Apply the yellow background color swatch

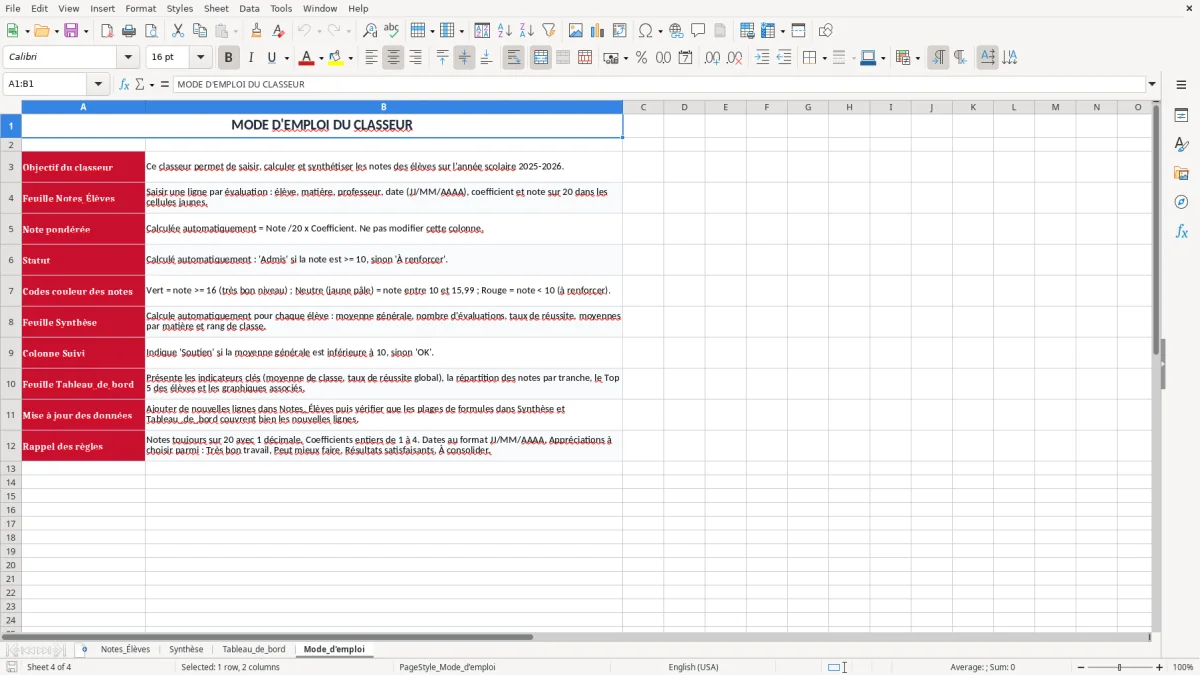[x=335, y=58]
